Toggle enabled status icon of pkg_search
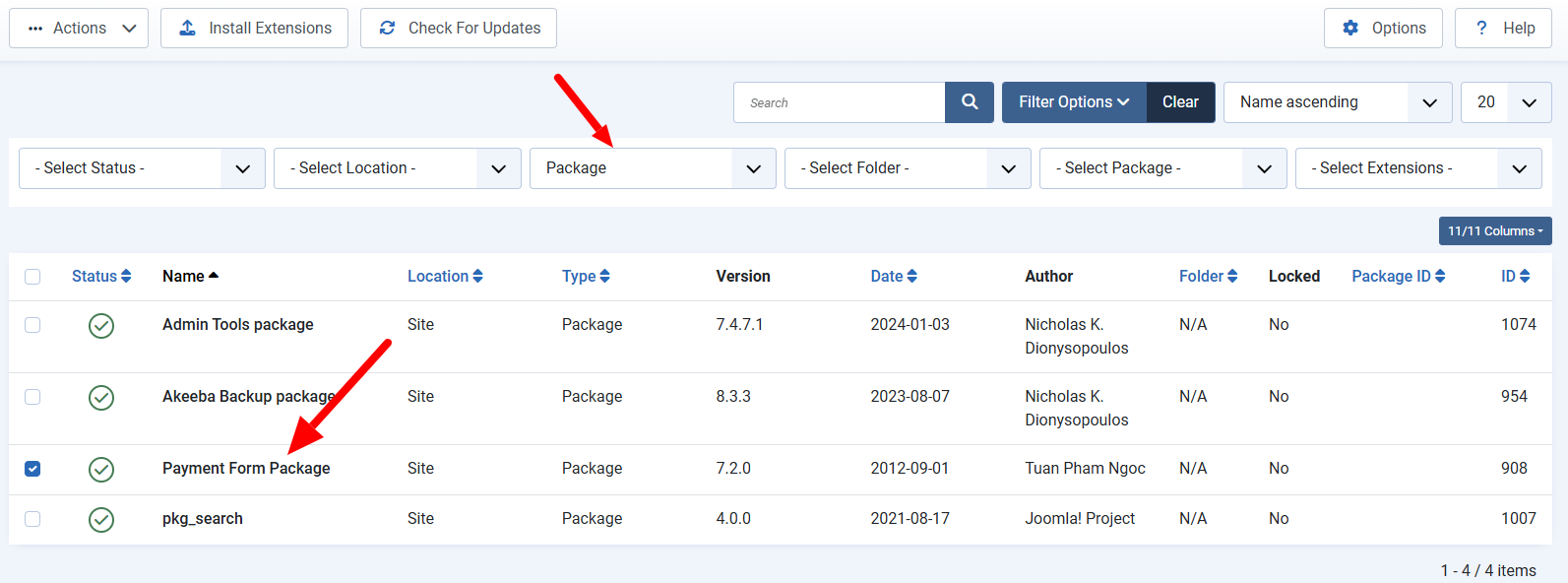 101,520
